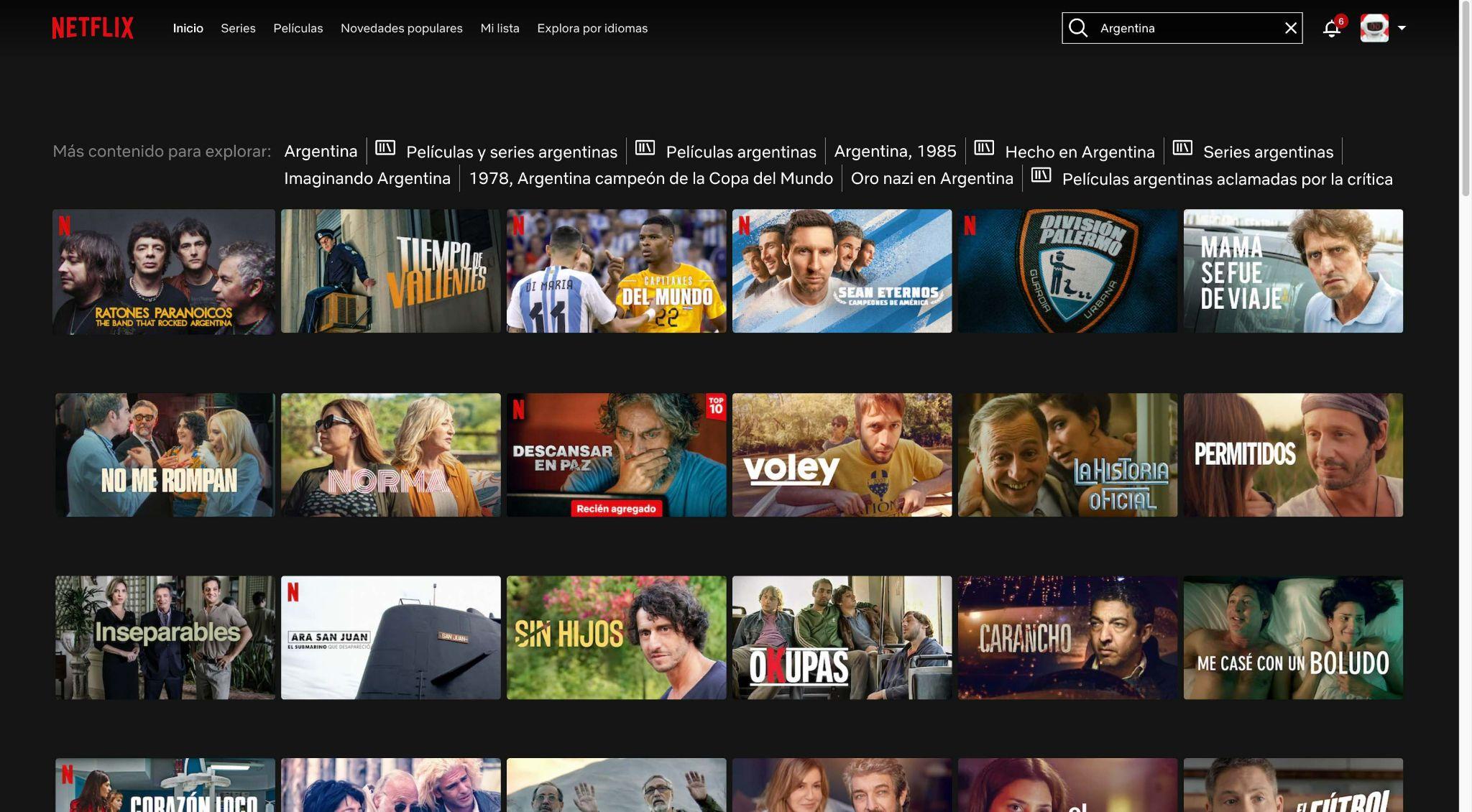Image resolution: width=1472 pixels, height=812 pixels.
Task: Expand the profile dropdown arrow
Action: [x=1402, y=28]
